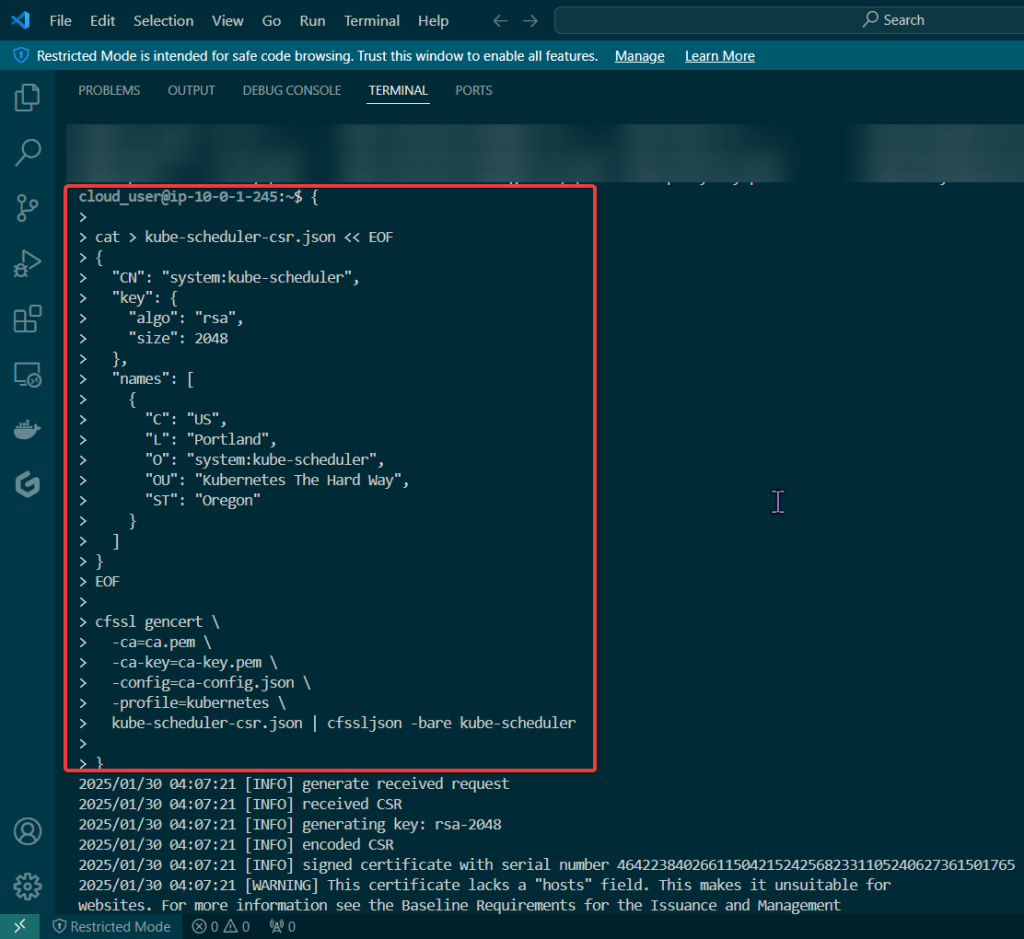This screenshot has width=1024, height=939.
Task: Open the Accounts menu icon
Action: pyautogui.click(x=27, y=831)
